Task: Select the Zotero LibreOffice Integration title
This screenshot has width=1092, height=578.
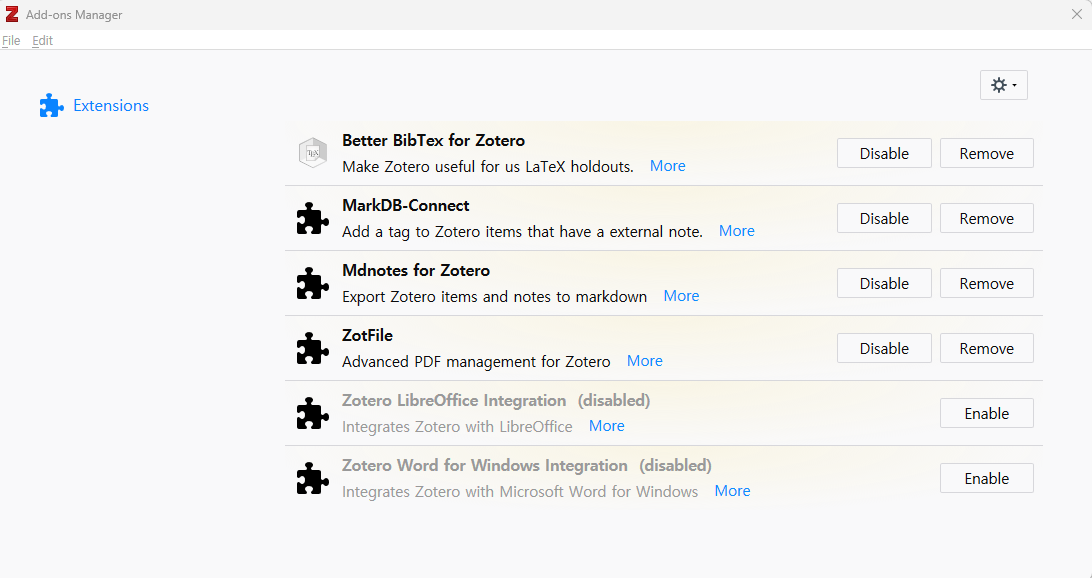Action: (x=454, y=400)
